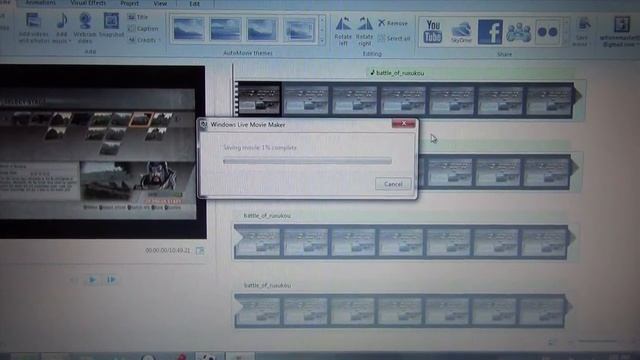
Task: Click Add videos and photos icon
Action: pyautogui.click(x=33, y=20)
